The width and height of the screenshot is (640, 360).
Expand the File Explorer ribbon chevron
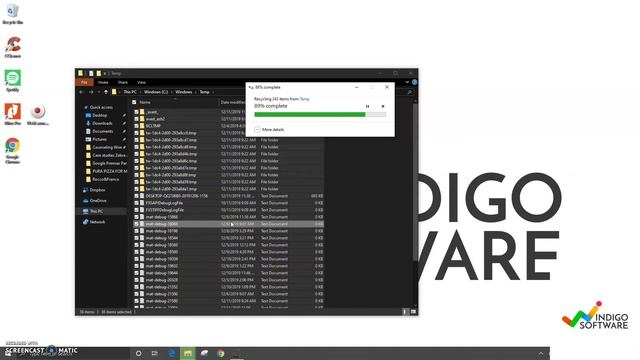point(407,82)
